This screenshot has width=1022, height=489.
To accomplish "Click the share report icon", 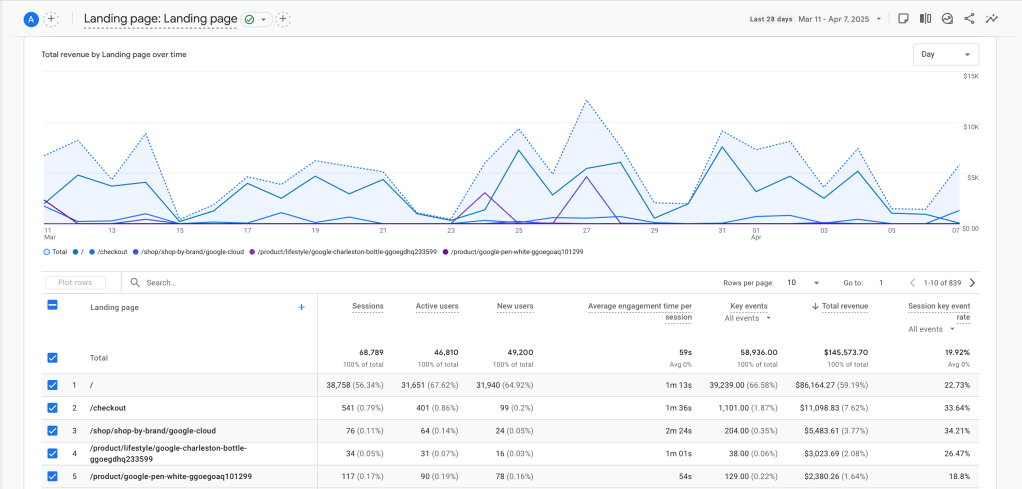I will coord(969,19).
